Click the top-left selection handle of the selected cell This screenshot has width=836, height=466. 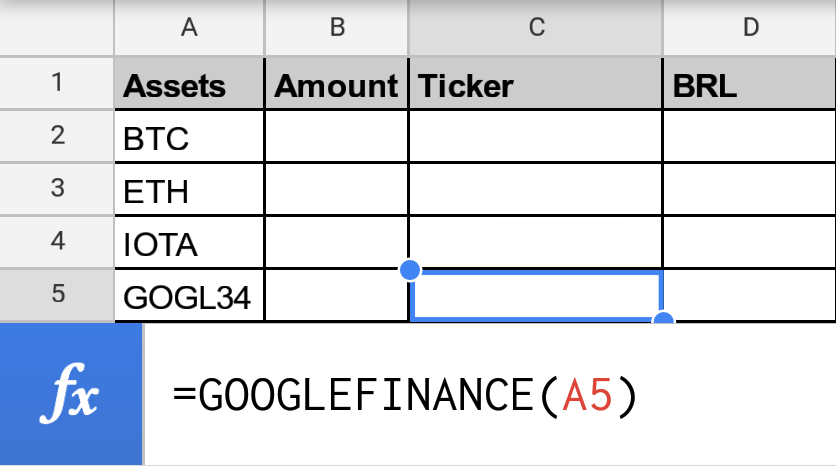(x=410, y=270)
